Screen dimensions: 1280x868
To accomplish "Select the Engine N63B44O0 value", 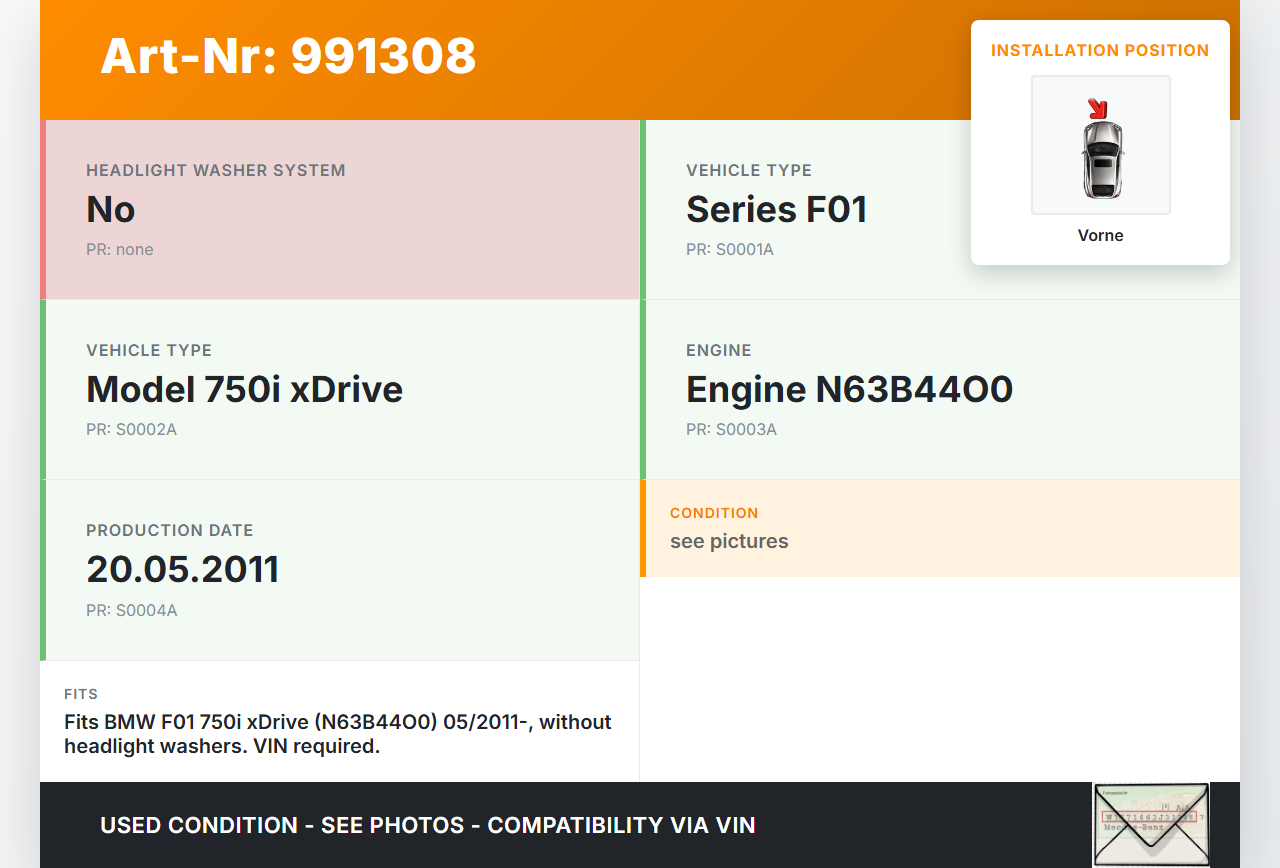I will pos(849,389).
